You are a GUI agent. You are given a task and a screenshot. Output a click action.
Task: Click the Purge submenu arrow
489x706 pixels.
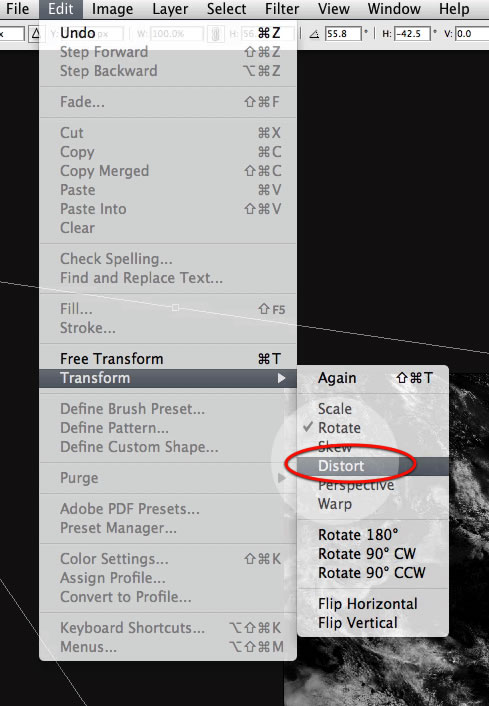click(x=282, y=478)
